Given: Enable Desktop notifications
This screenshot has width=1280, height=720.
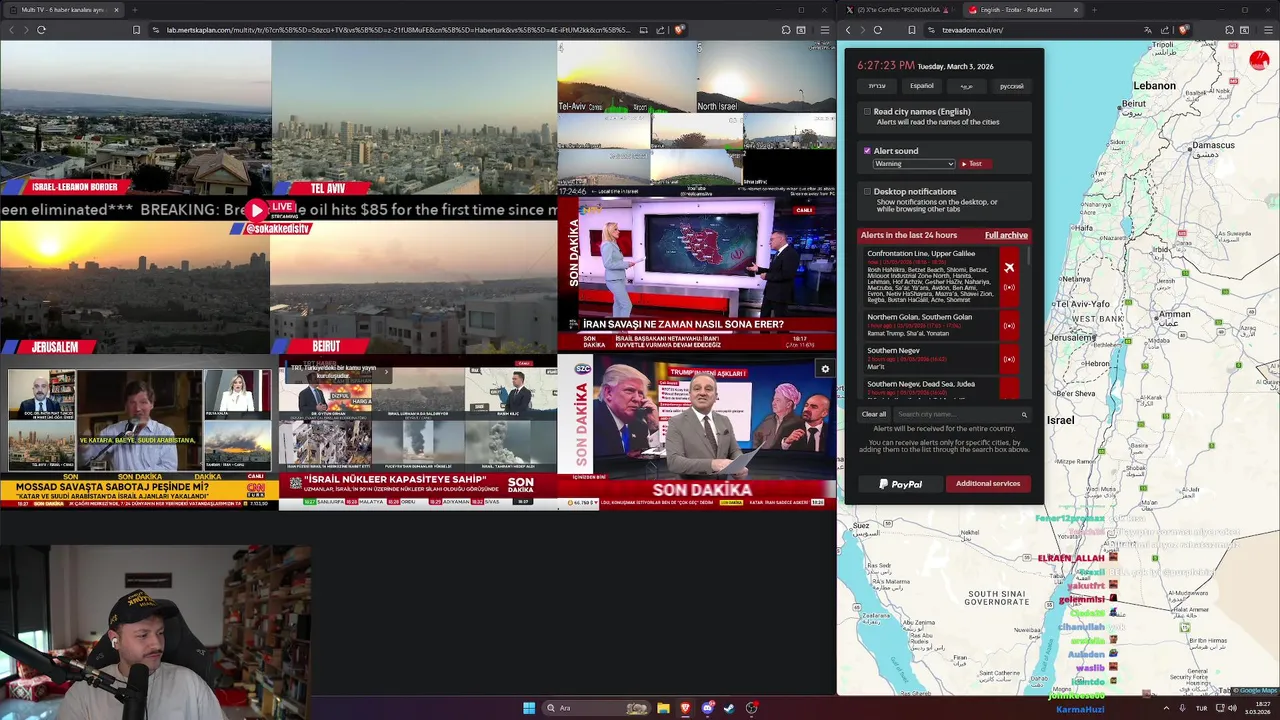Looking at the screenshot, I should point(867,191).
